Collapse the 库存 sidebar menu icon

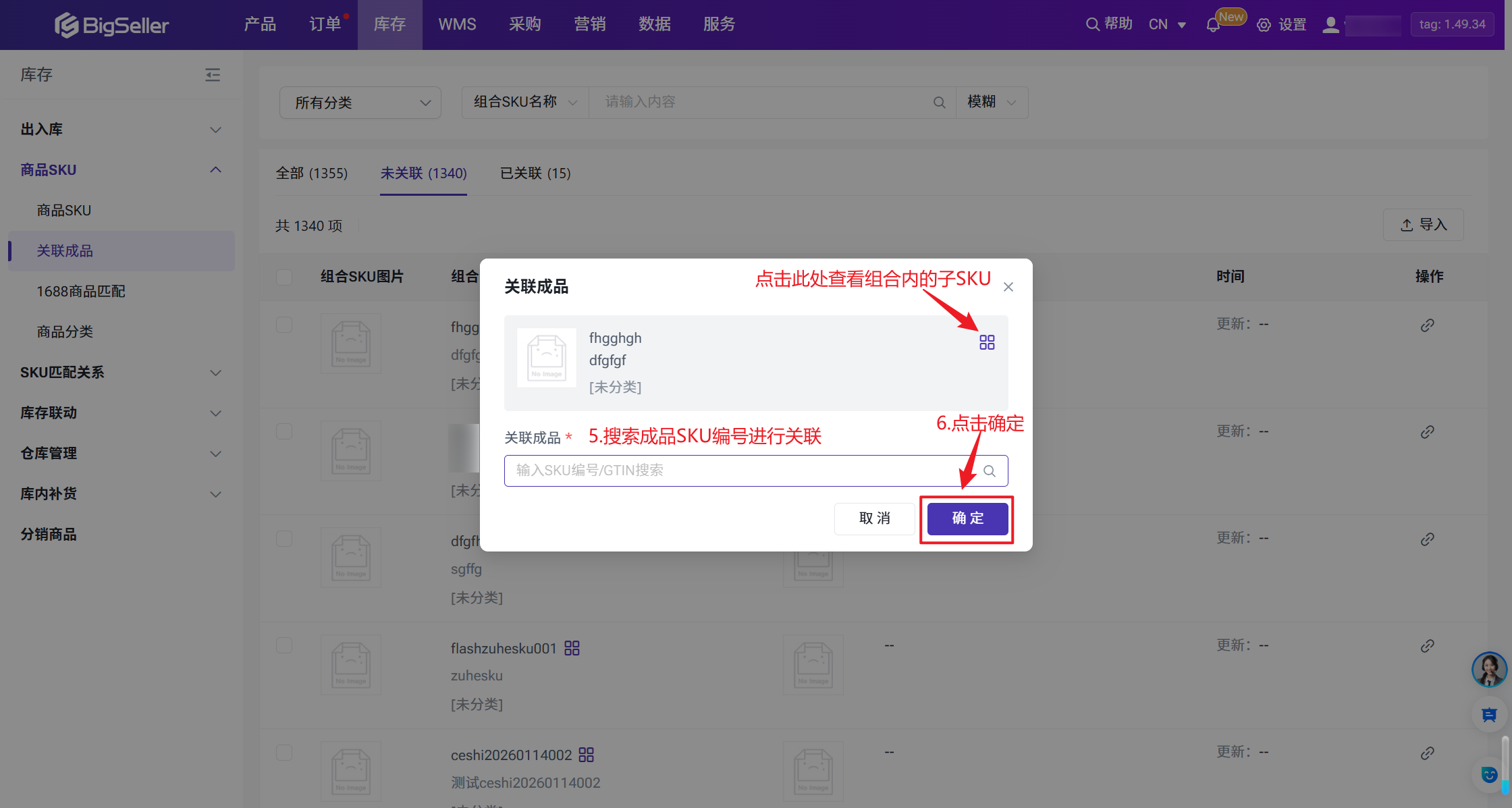click(x=213, y=75)
